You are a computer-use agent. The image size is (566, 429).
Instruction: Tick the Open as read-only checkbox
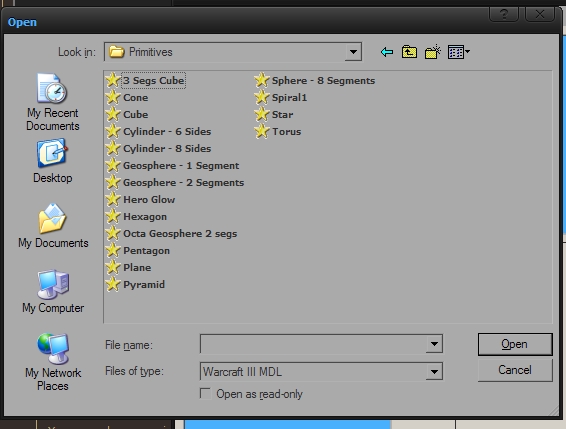[x=205, y=394]
